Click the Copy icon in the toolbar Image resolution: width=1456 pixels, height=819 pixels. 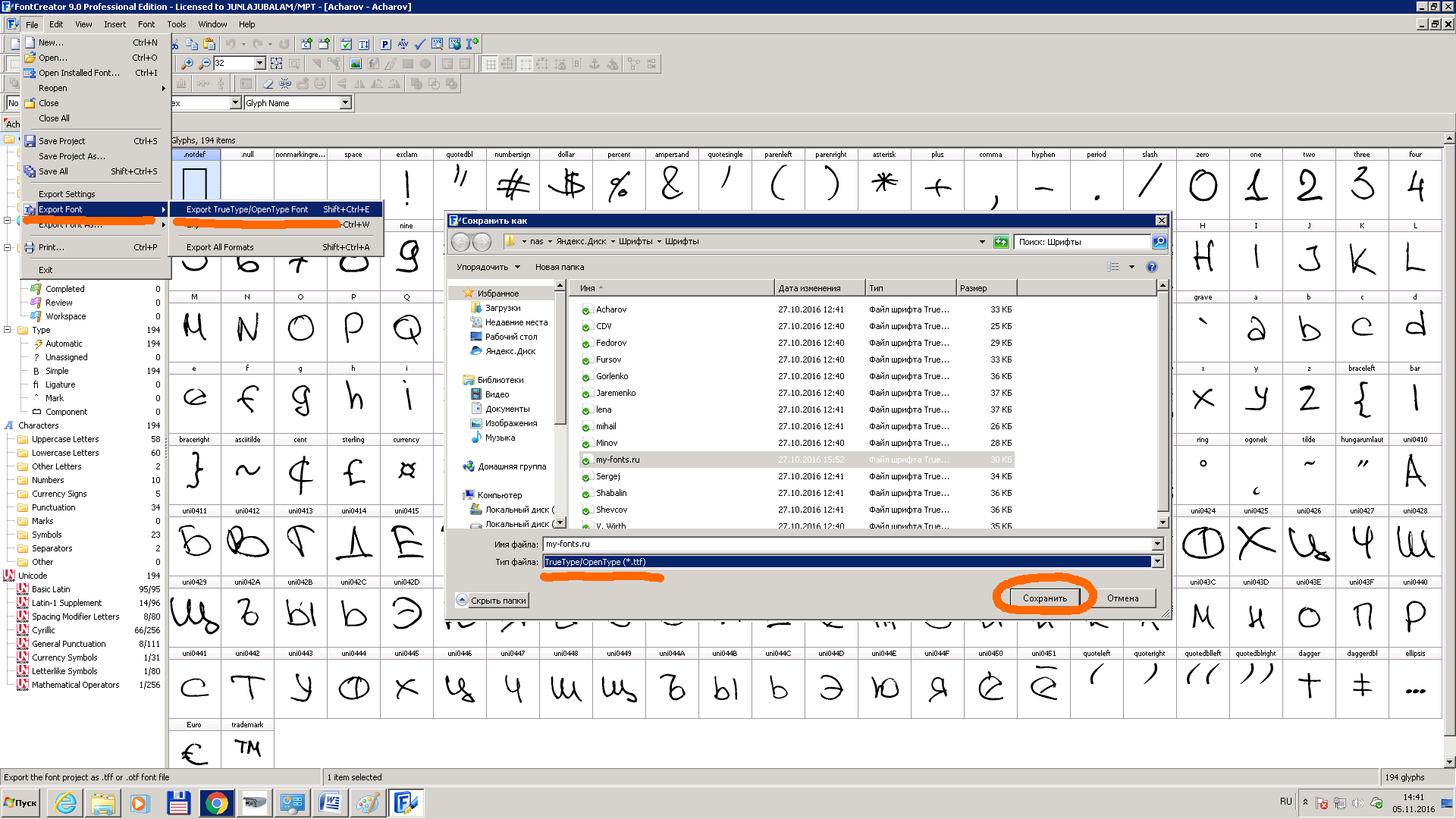click(192, 44)
